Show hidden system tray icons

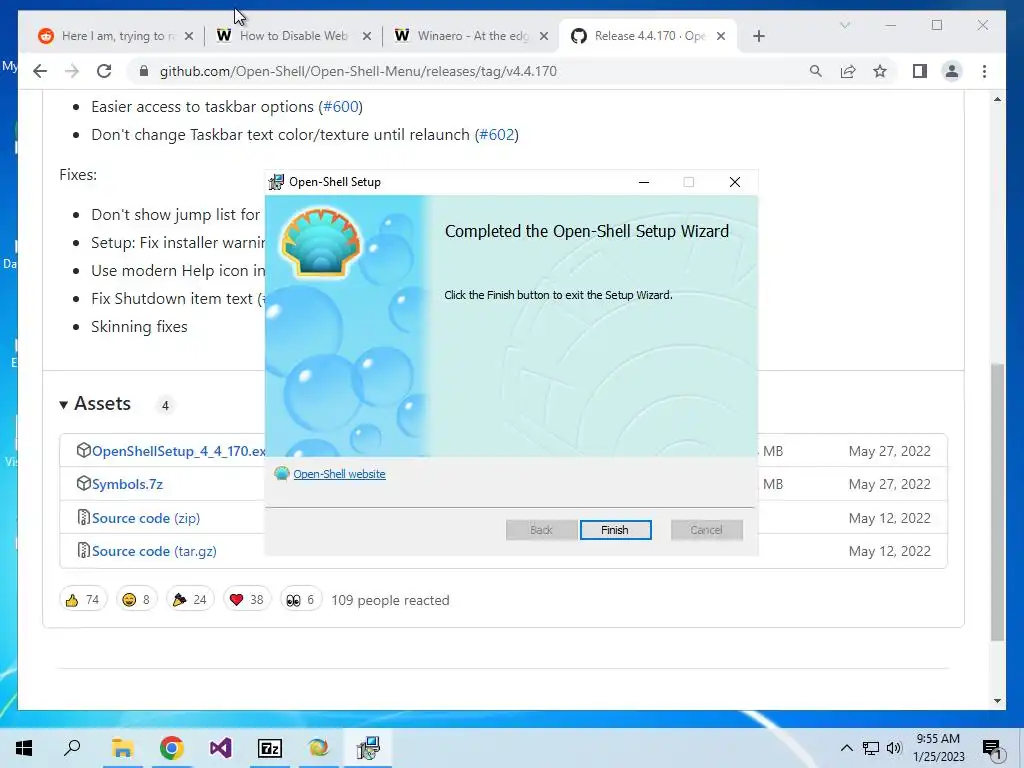[846, 748]
